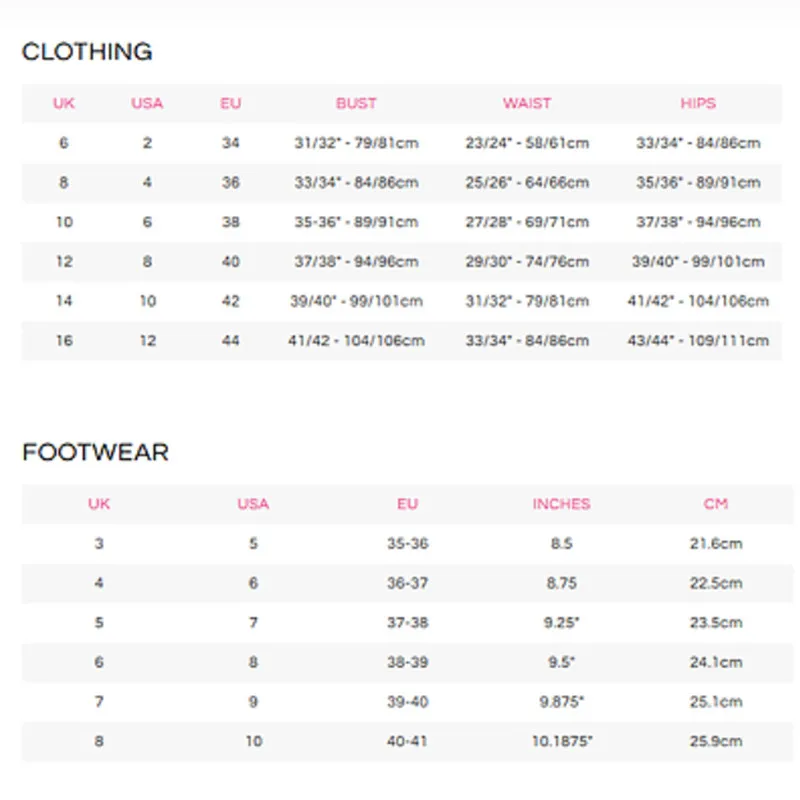The height and width of the screenshot is (800, 800).
Task: Select the BUST column header
Action: [x=356, y=103]
